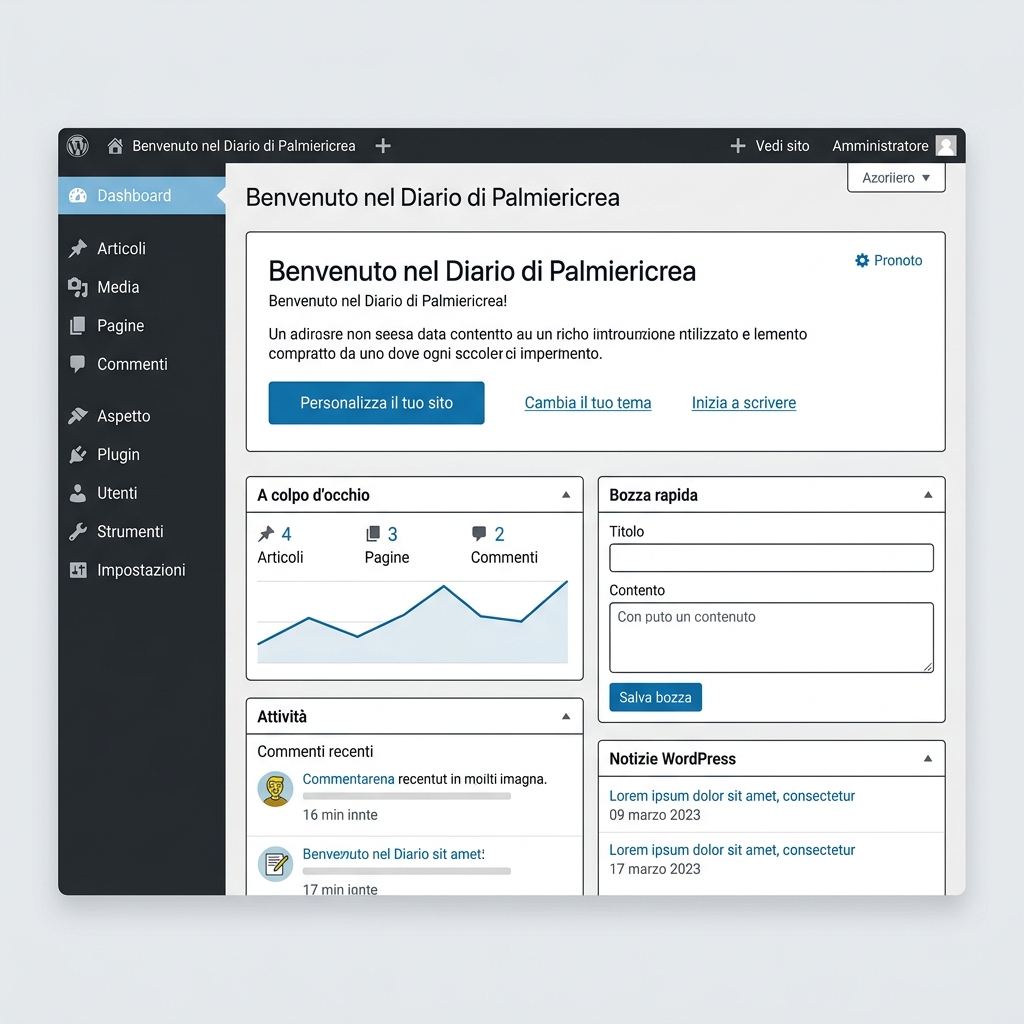Image resolution: width=1024 pixels, height=1024 pixels.
Task: Click the commenter avatar thumbnail in Attività
Action: click(275, 790)
